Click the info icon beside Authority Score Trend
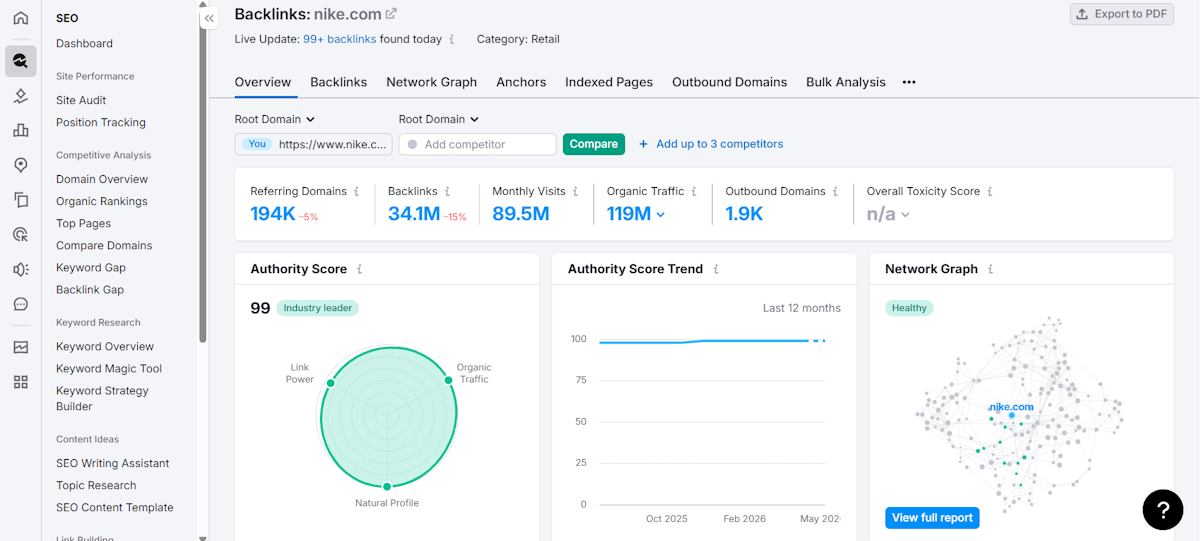Screen dimensions: 1200x541 pyautogui.click(x=716, y=269)
